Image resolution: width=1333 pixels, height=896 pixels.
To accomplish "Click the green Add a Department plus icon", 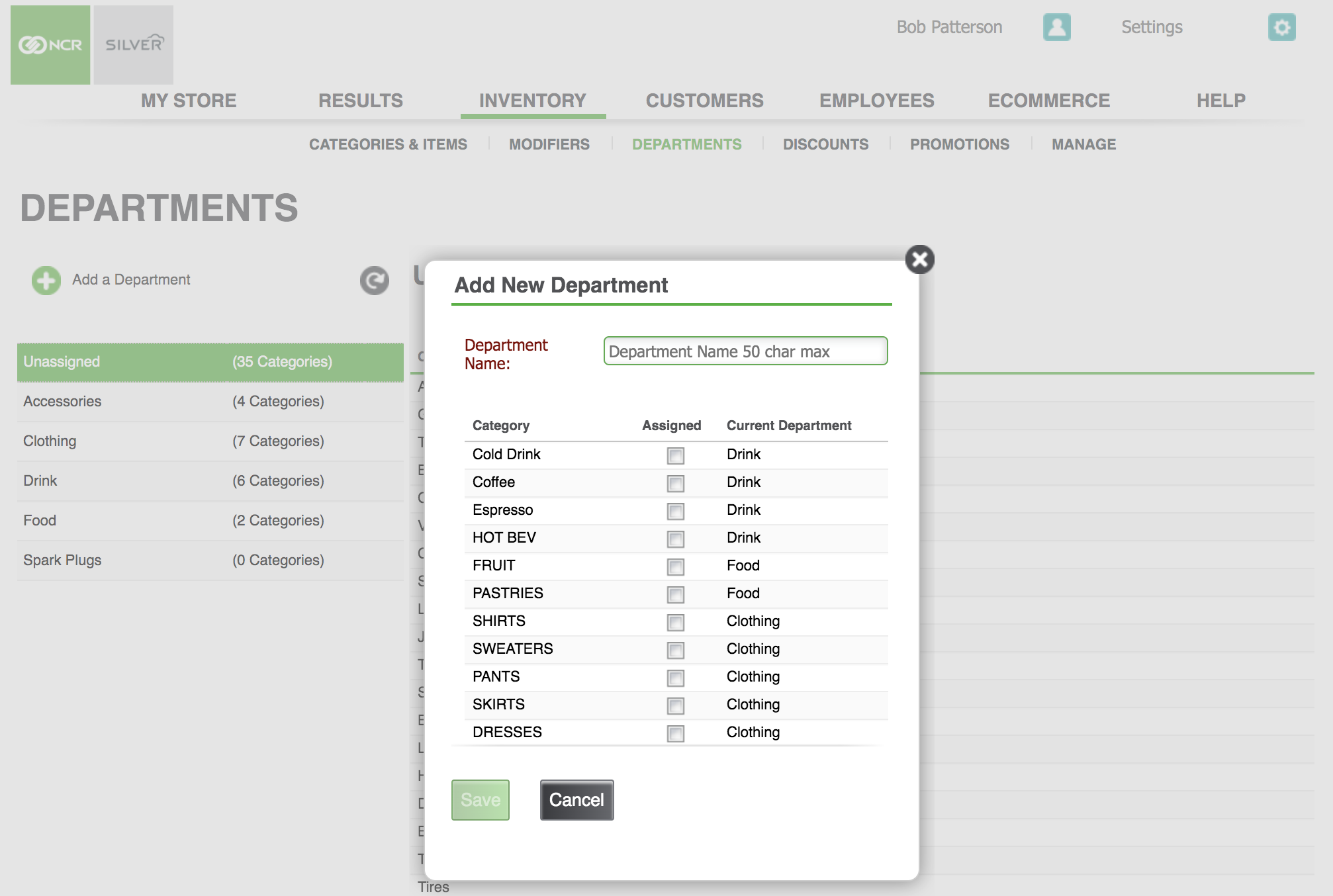I will (x=45, y=280).
